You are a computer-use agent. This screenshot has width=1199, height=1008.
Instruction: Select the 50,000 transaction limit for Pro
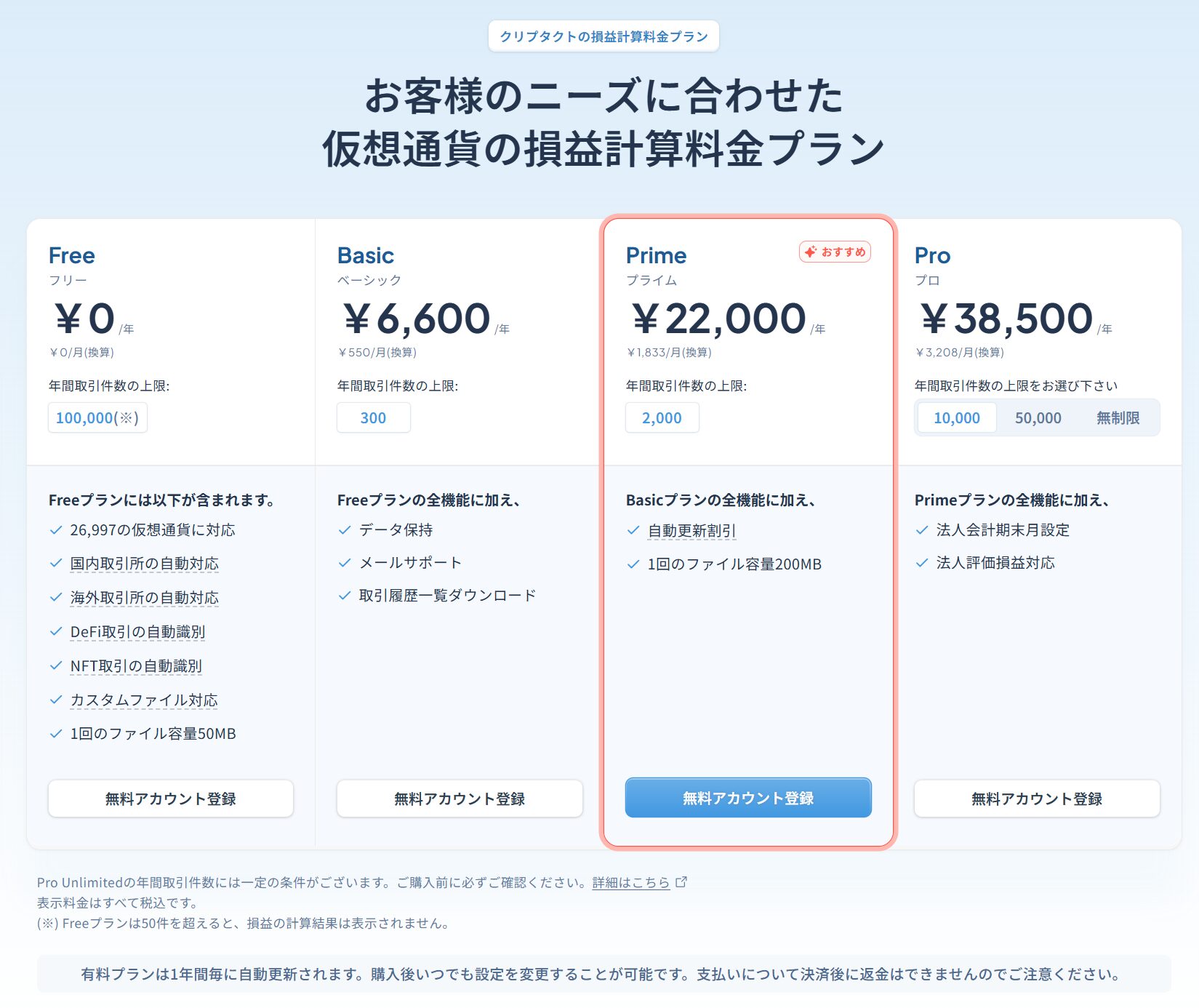click(1039, 417)
